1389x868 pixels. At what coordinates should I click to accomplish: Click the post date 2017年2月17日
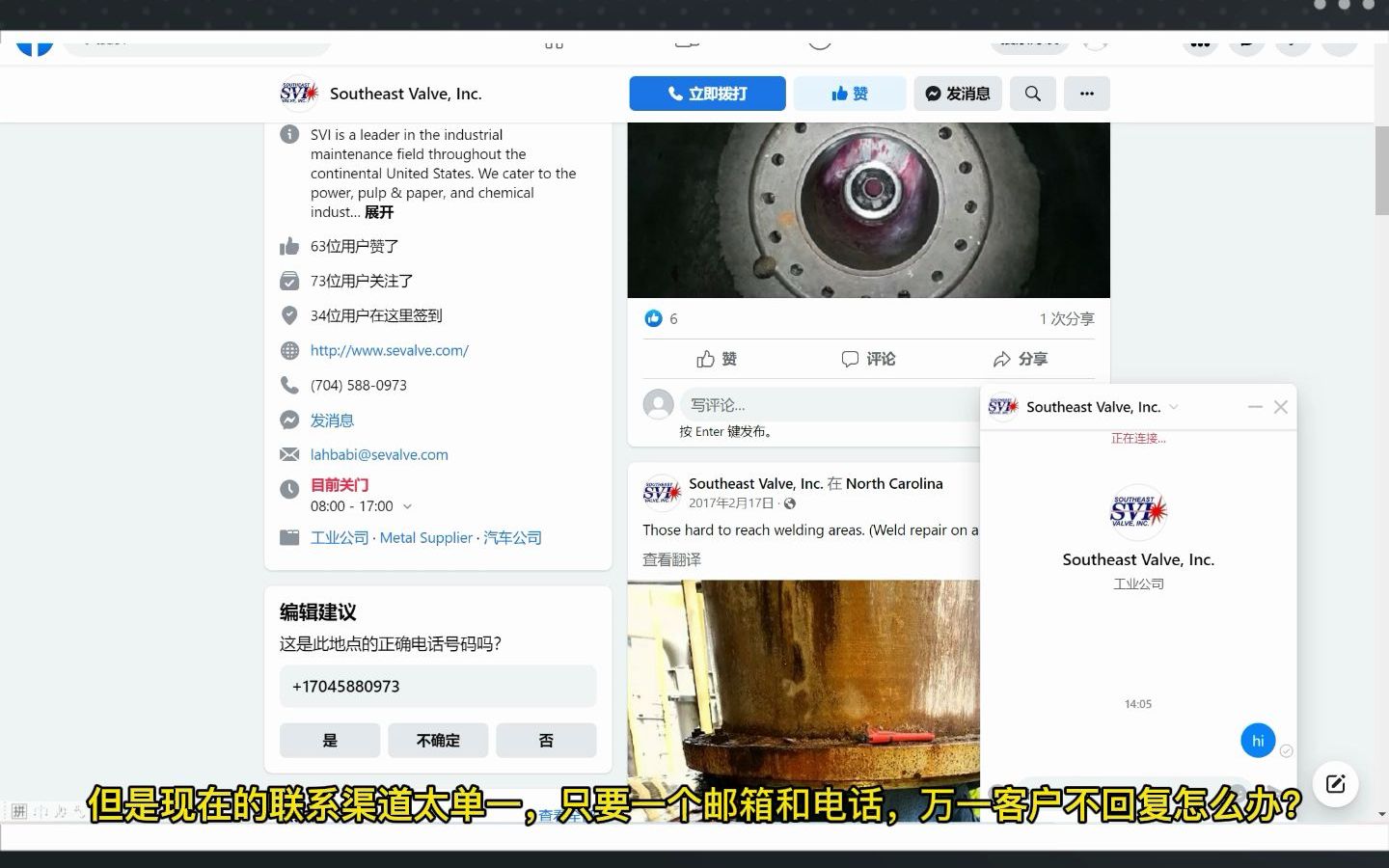point(731,503)
